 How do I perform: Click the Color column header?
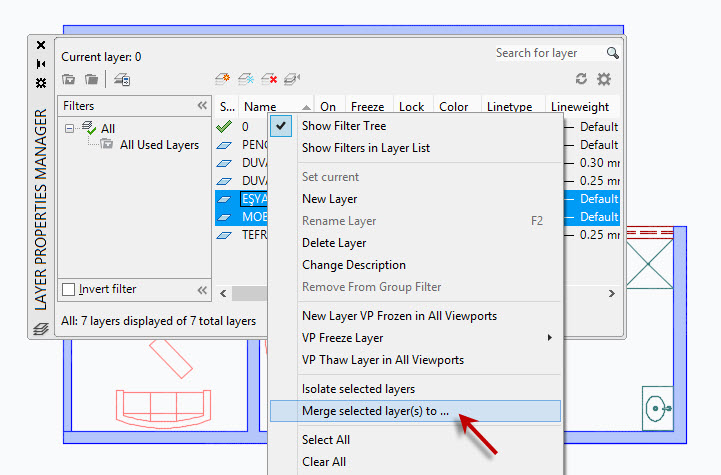tap(454, 107)
